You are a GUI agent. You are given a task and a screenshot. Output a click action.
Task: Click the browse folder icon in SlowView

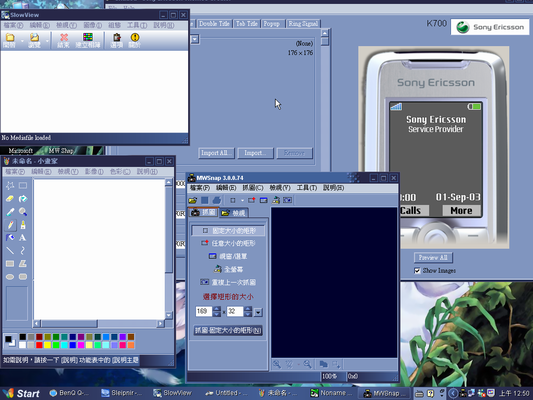34,40
